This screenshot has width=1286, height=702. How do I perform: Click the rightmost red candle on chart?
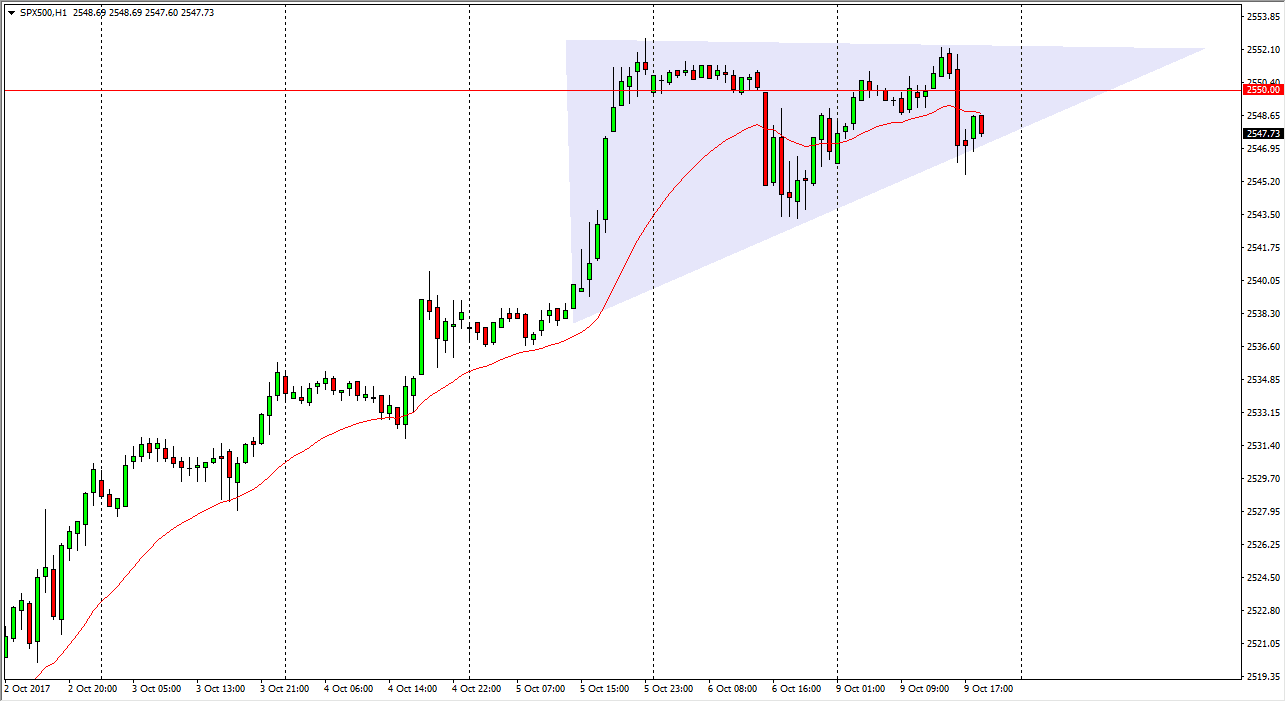coord(982,124)
